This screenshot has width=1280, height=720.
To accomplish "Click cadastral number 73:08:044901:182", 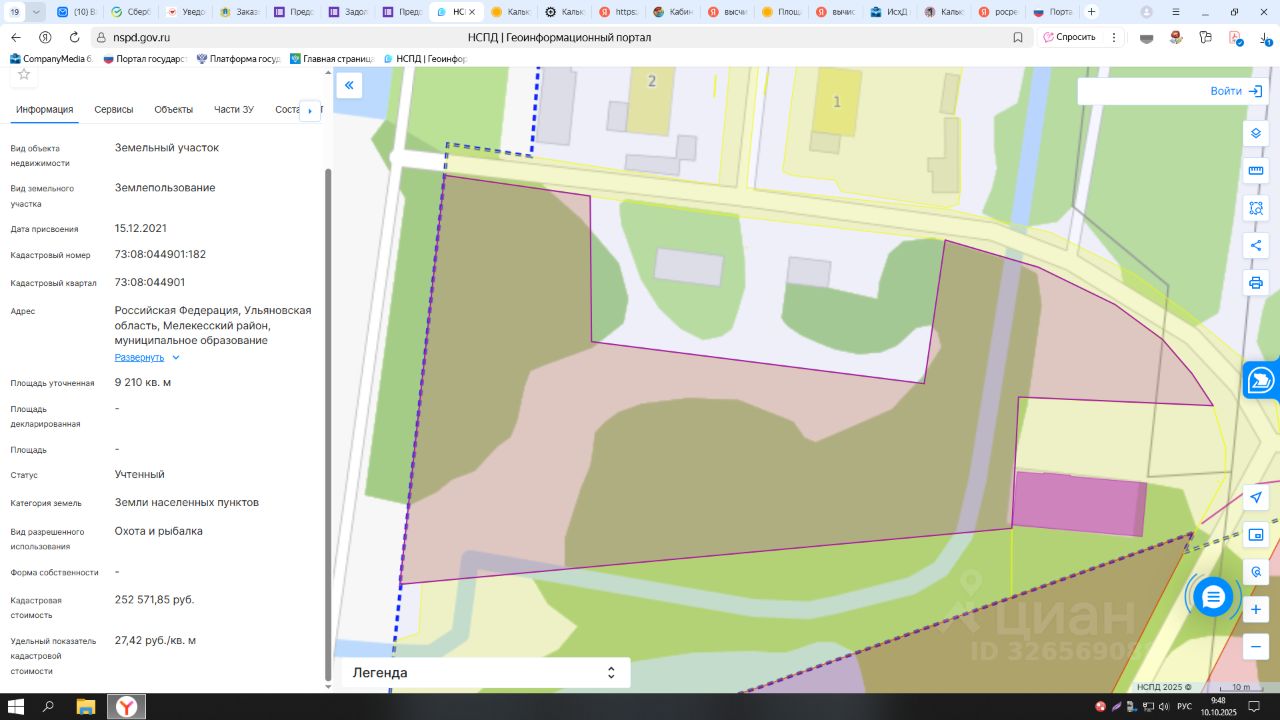I will [160, 255].
